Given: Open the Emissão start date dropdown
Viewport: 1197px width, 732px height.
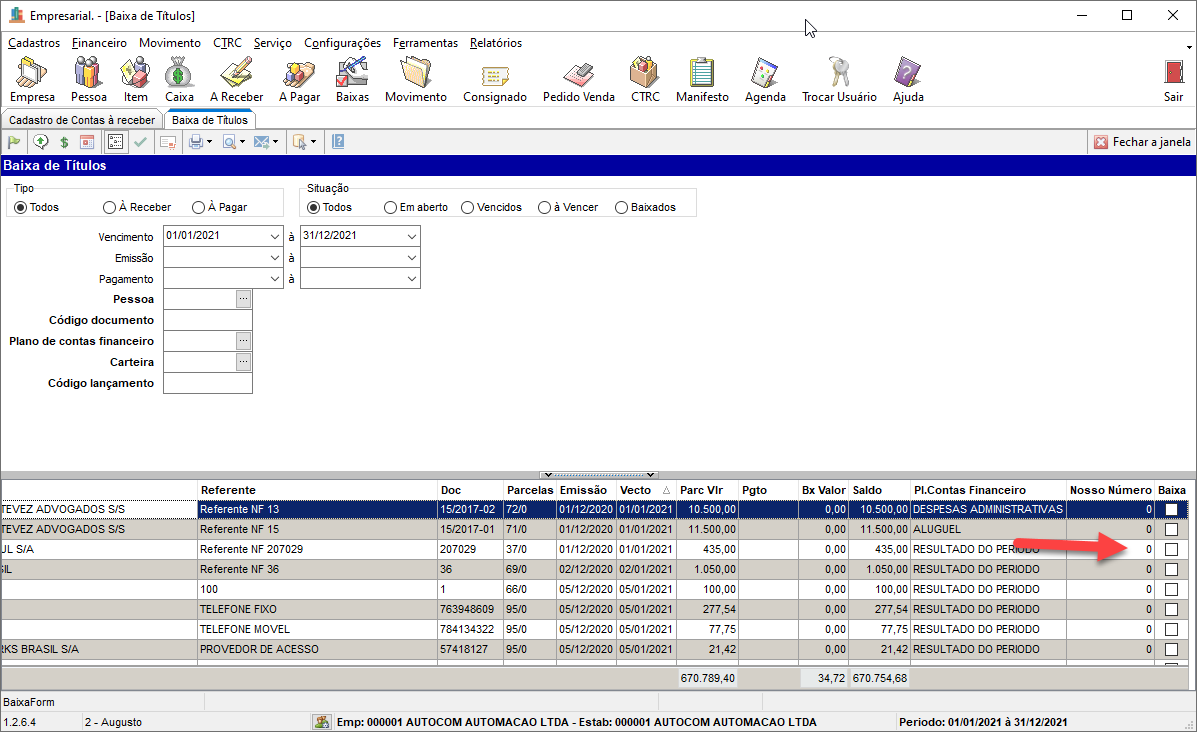Looking at the screenshot, I should pyautogui.click(x=274, y=258).
